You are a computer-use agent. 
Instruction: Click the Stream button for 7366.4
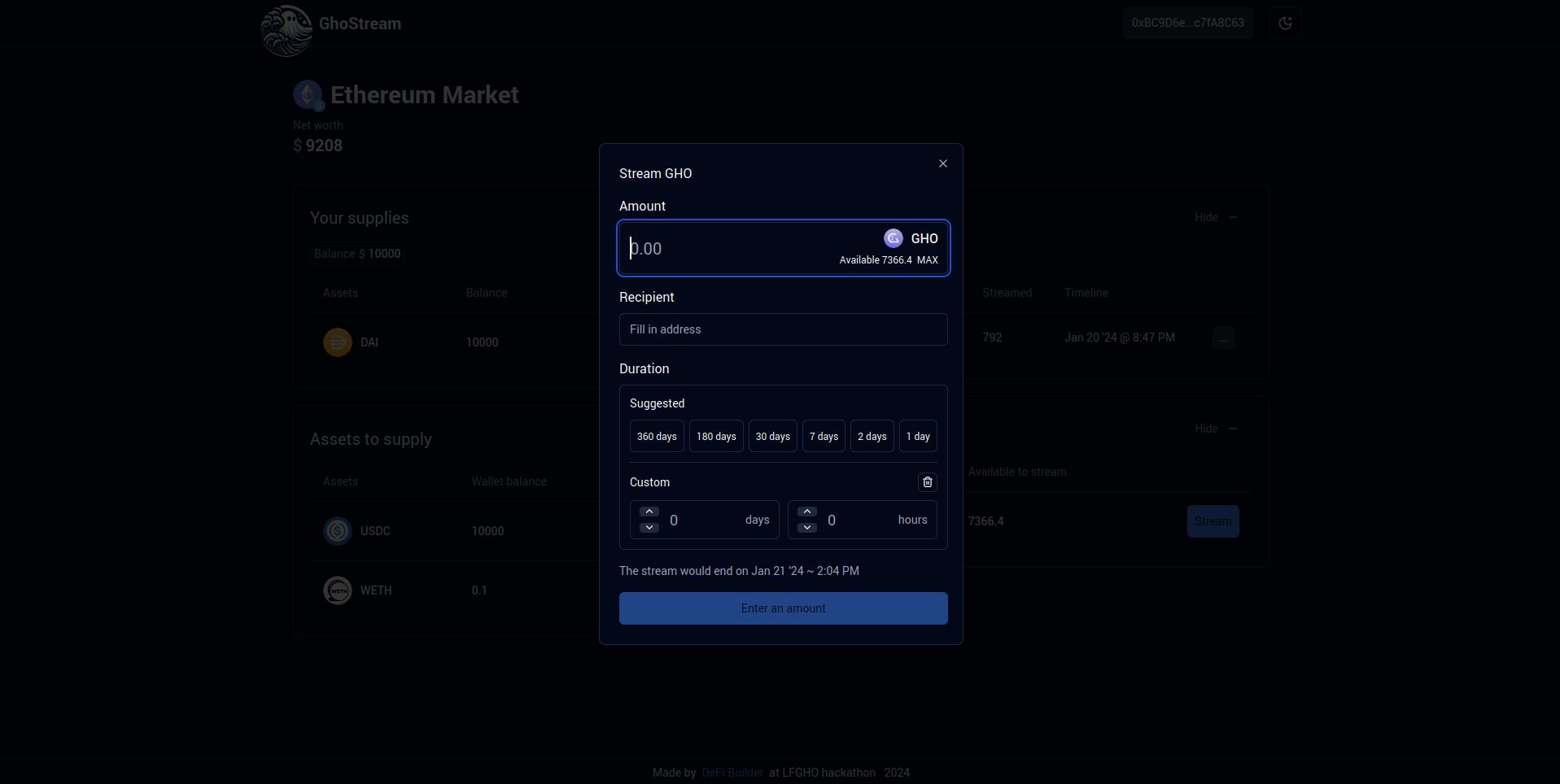click(1213, 521)
